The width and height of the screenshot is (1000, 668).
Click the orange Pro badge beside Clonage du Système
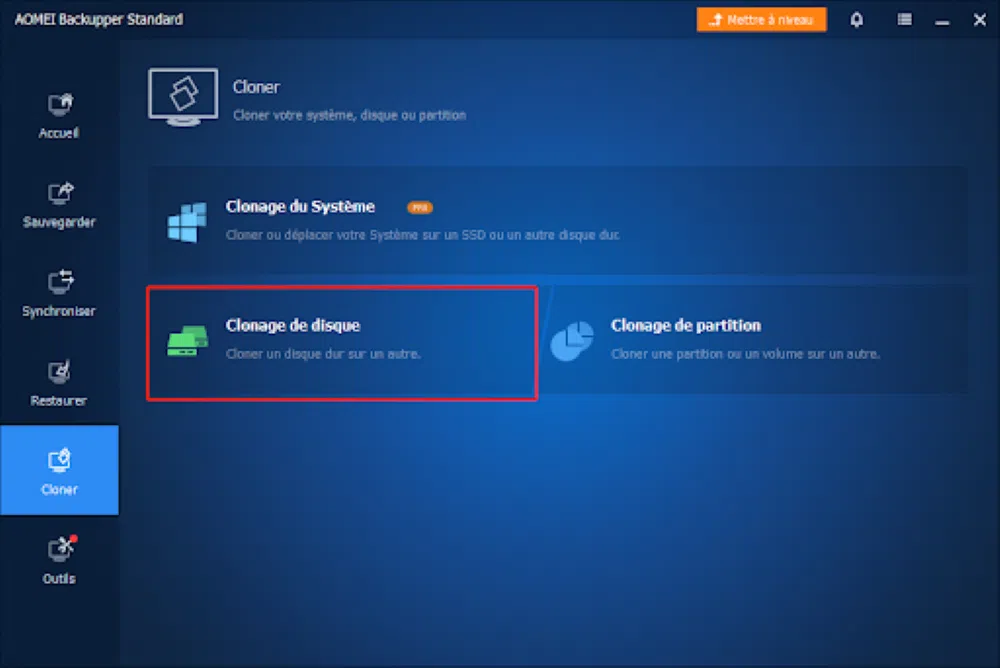[420, 207]
